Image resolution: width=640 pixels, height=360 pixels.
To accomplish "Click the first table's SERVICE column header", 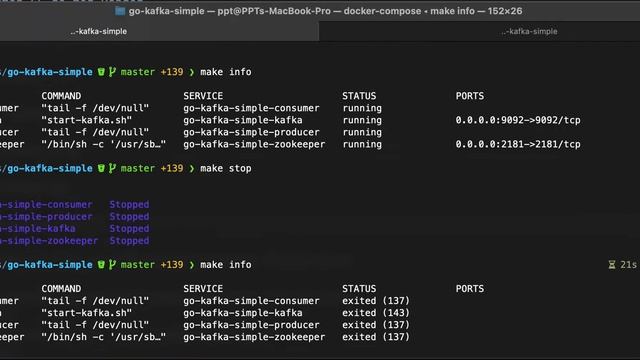I will pyautogui.click(x=203, y=96).
